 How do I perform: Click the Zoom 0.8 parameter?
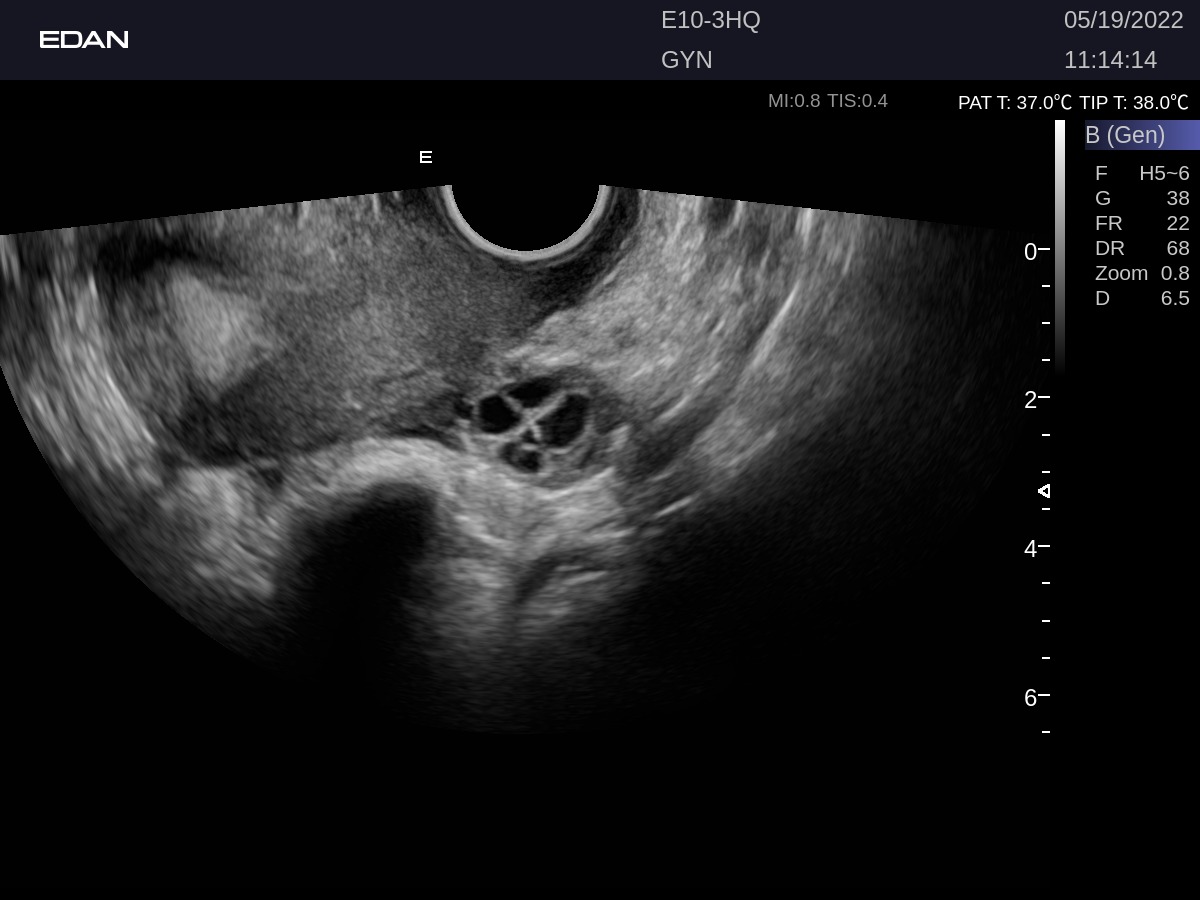tap(1142, 273)
